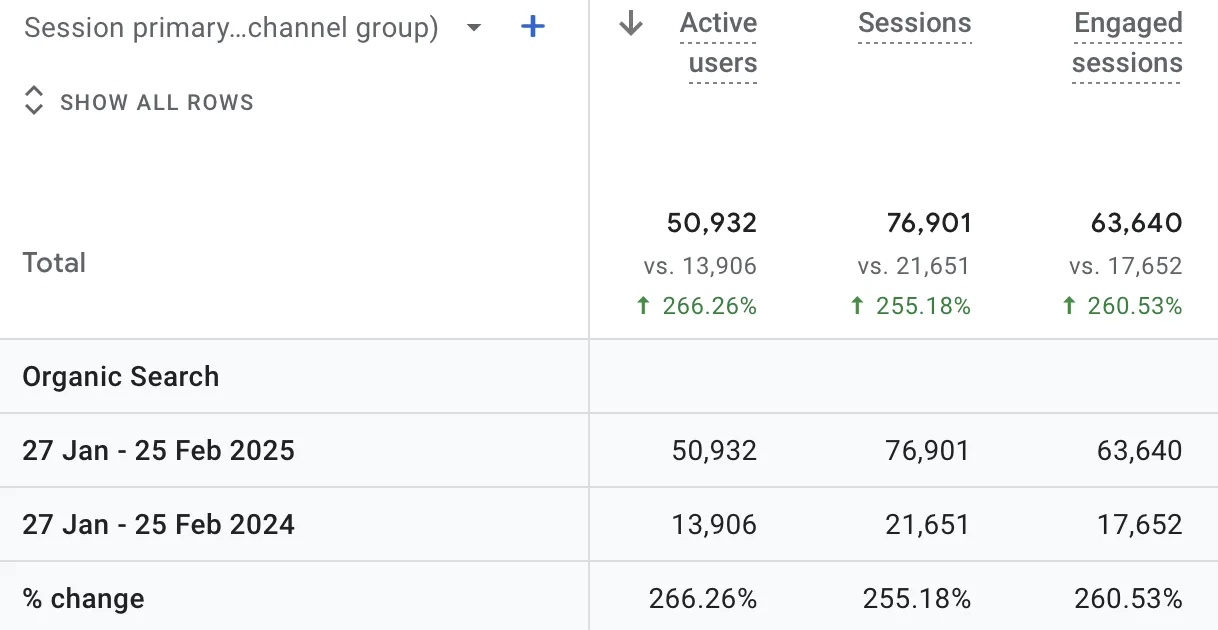Click the blue plus icon to add dimension
This screenshot has width=1218, height=630.
click(534, 27)
